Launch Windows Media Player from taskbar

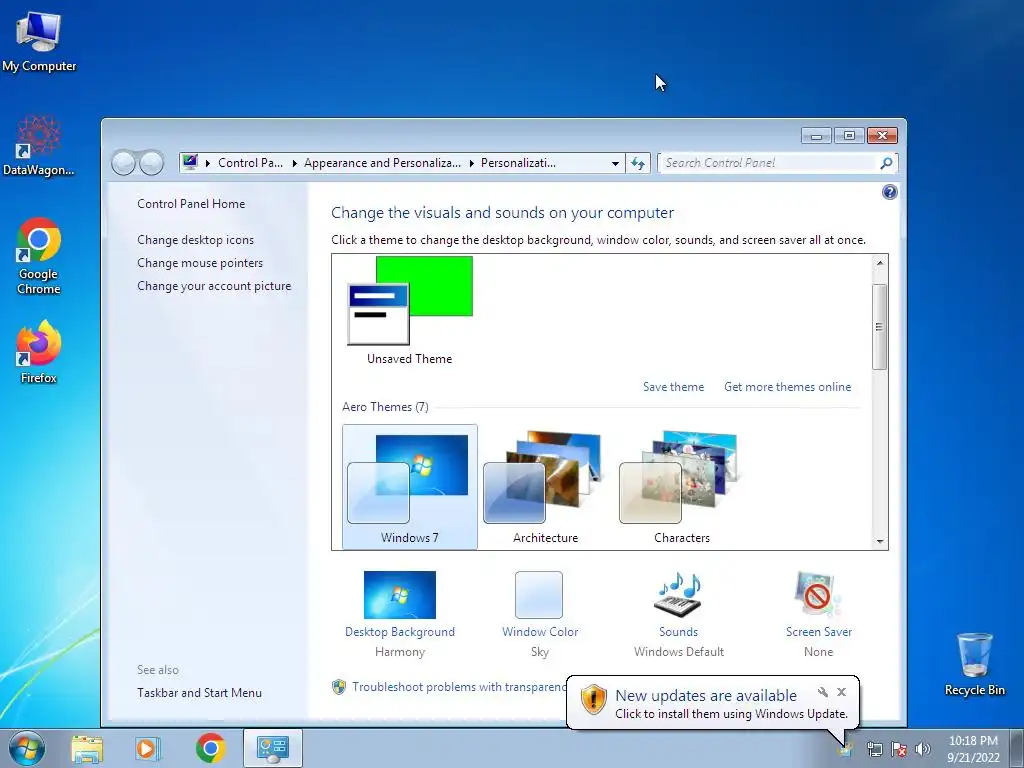(147, 748)
